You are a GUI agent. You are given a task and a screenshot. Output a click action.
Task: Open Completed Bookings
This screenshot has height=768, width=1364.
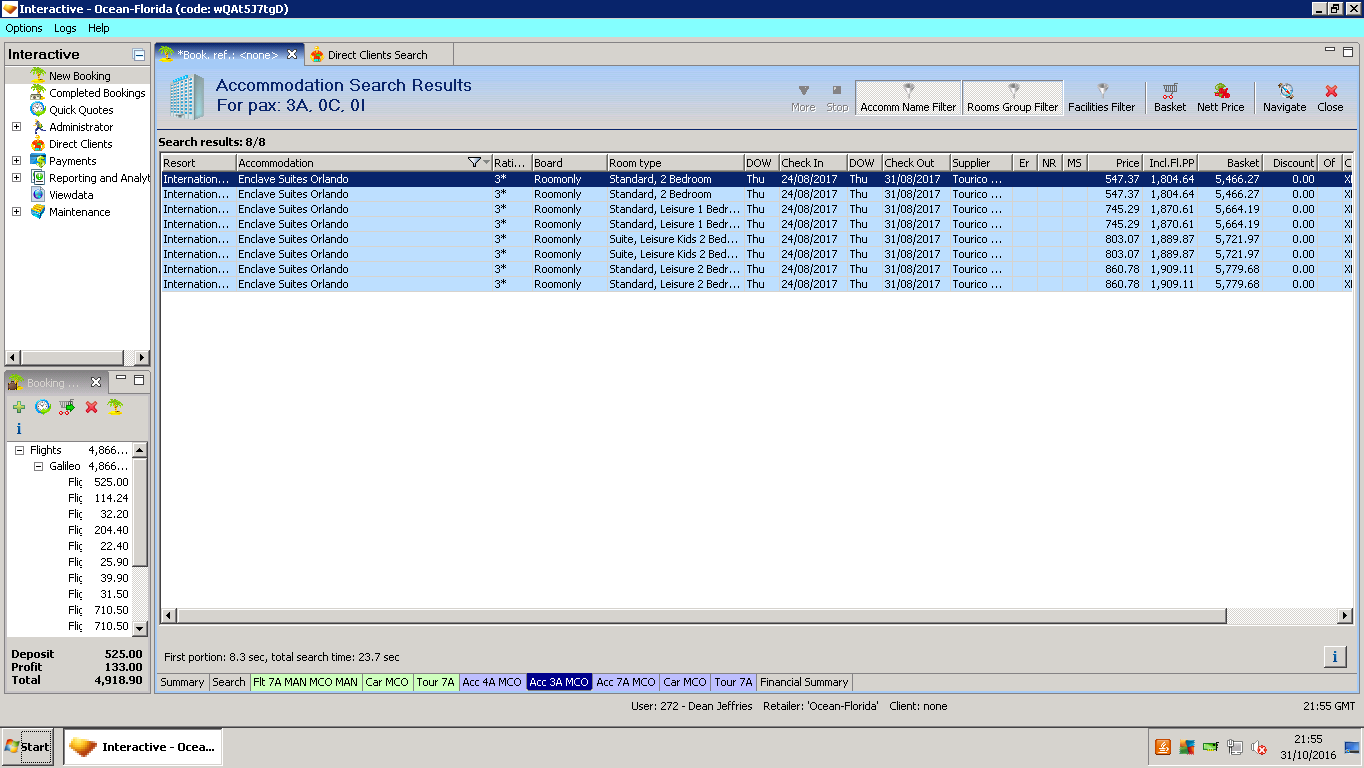(x=97, y=93)
